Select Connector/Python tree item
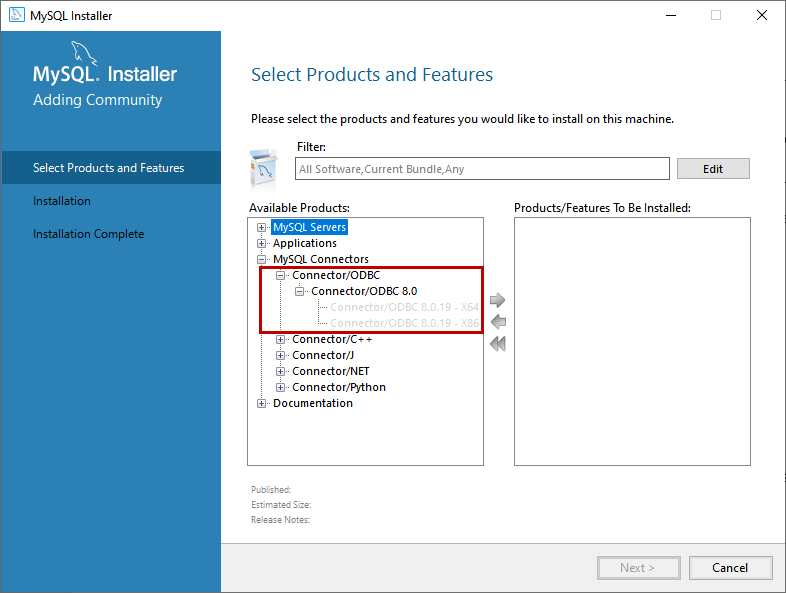Screen dimensions: 786x593 click(x=339, y=387)
